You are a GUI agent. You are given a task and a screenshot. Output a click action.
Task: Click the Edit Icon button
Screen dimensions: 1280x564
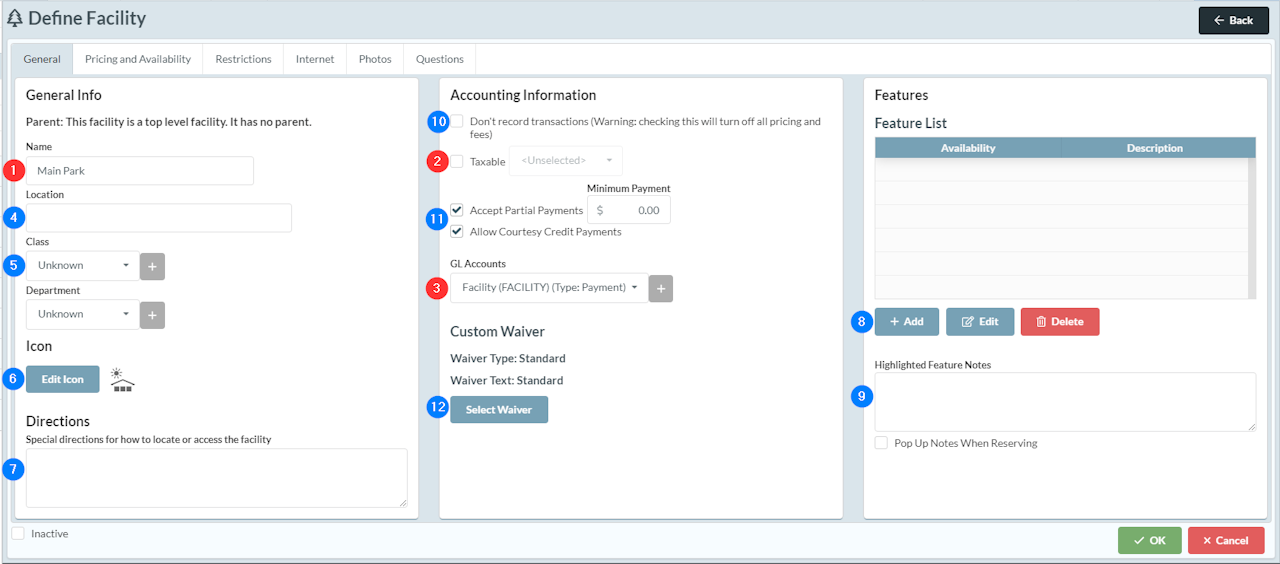pos(63,379)
